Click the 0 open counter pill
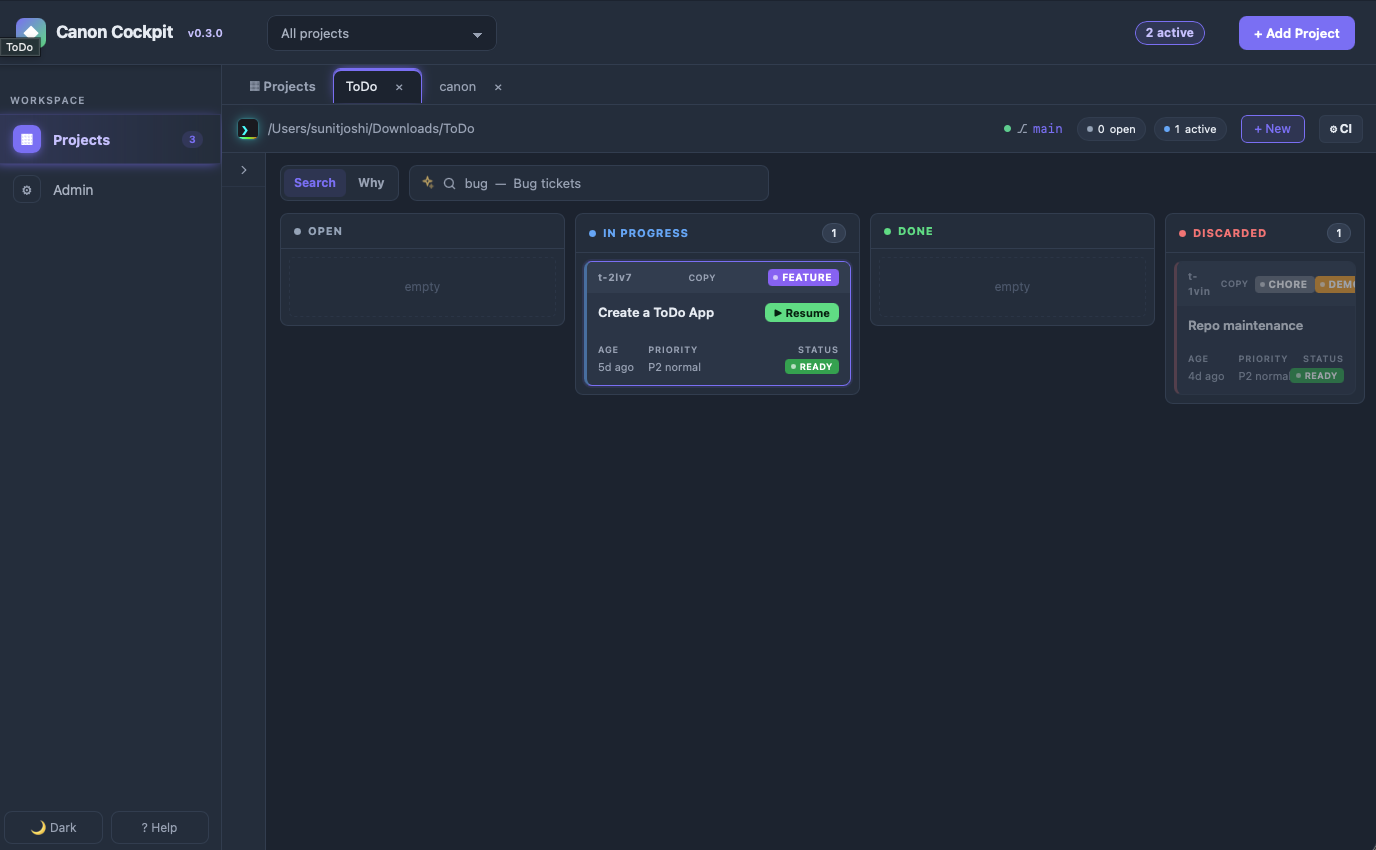This screenshot has height=850, width=1376. pyautogui.click(x=1111, y=129)
